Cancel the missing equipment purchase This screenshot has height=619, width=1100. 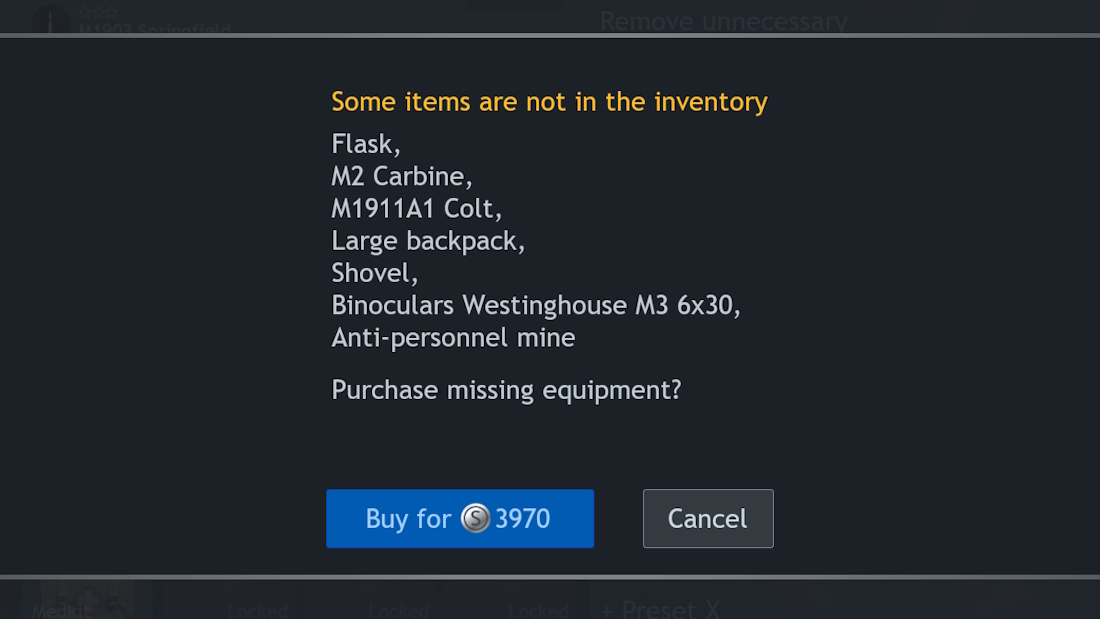[708, 519]
